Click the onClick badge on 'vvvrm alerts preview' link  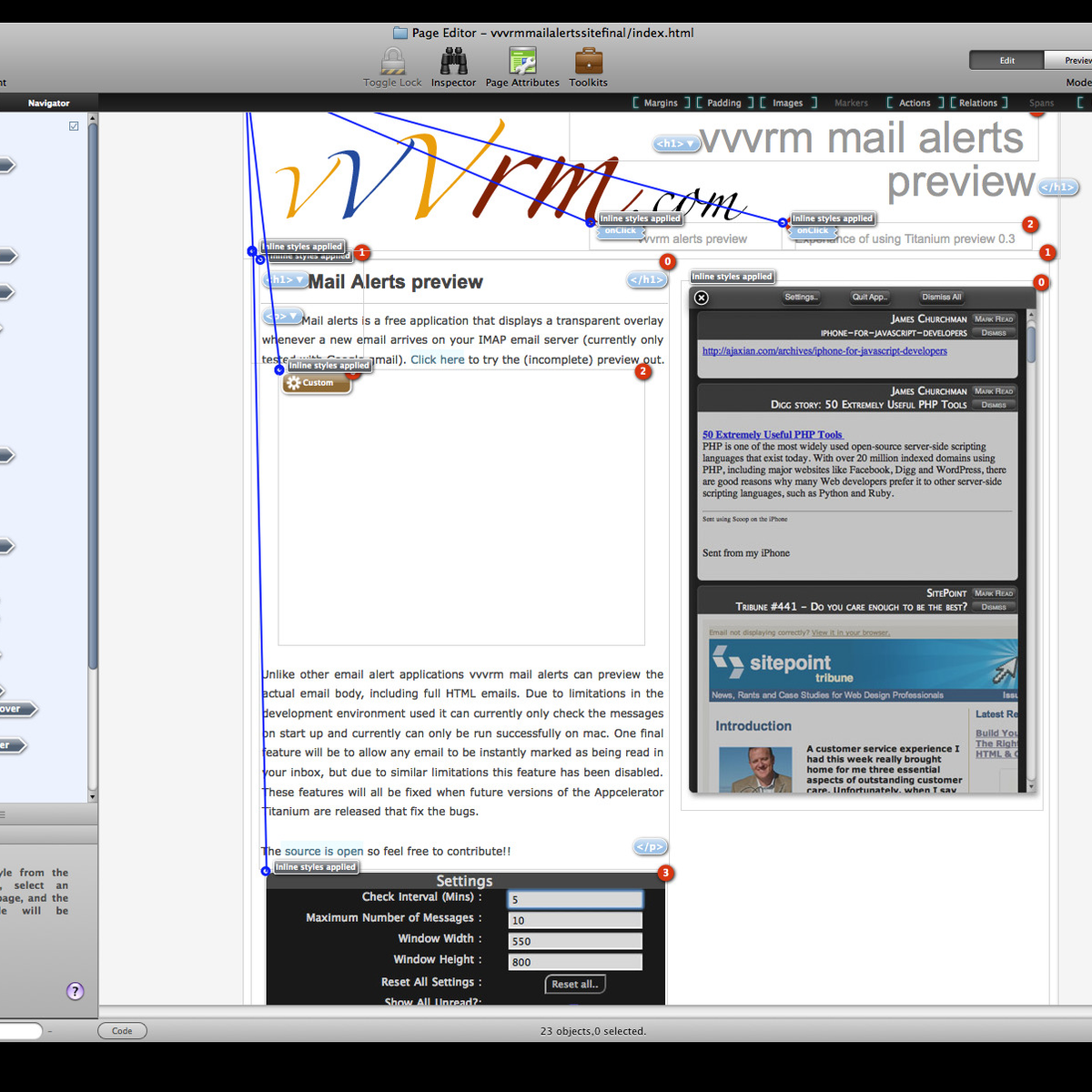pos(621,231)
